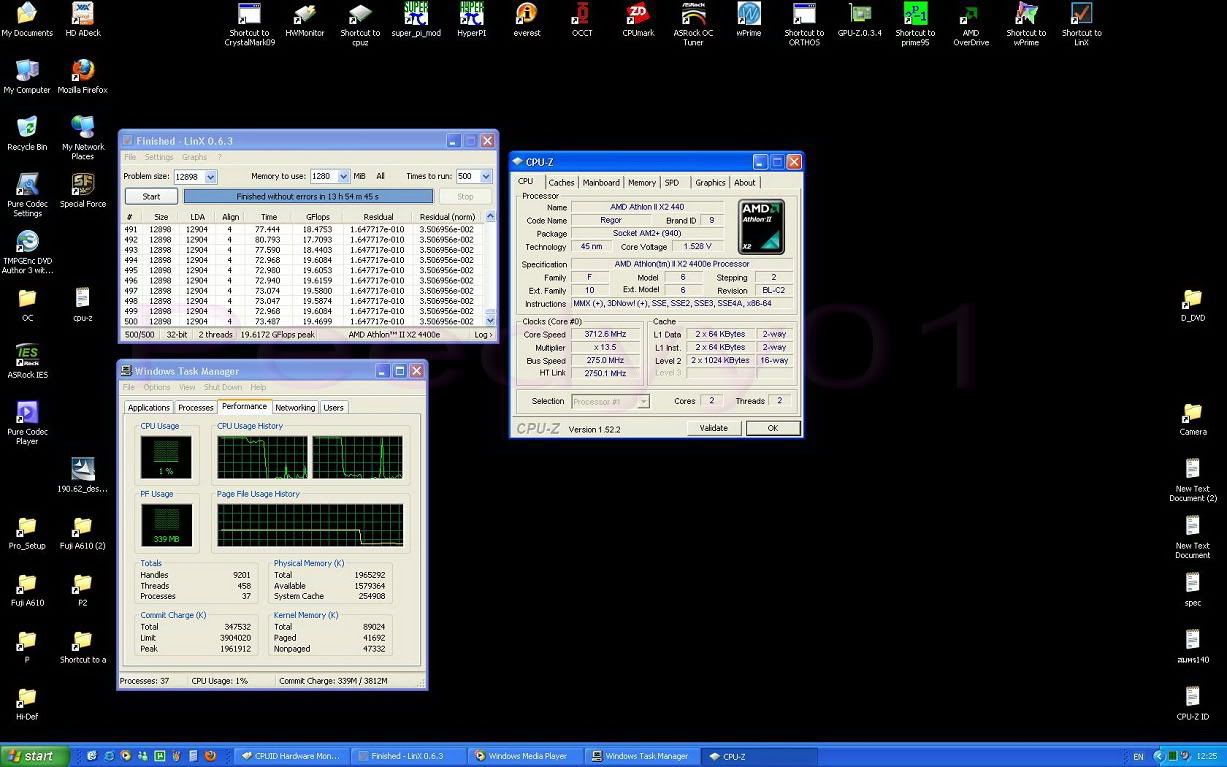Switch to the Caches tab in CPU-Z
This screenshot has width=1227, height=767.
pyautogui.click(x=561, y=183)
